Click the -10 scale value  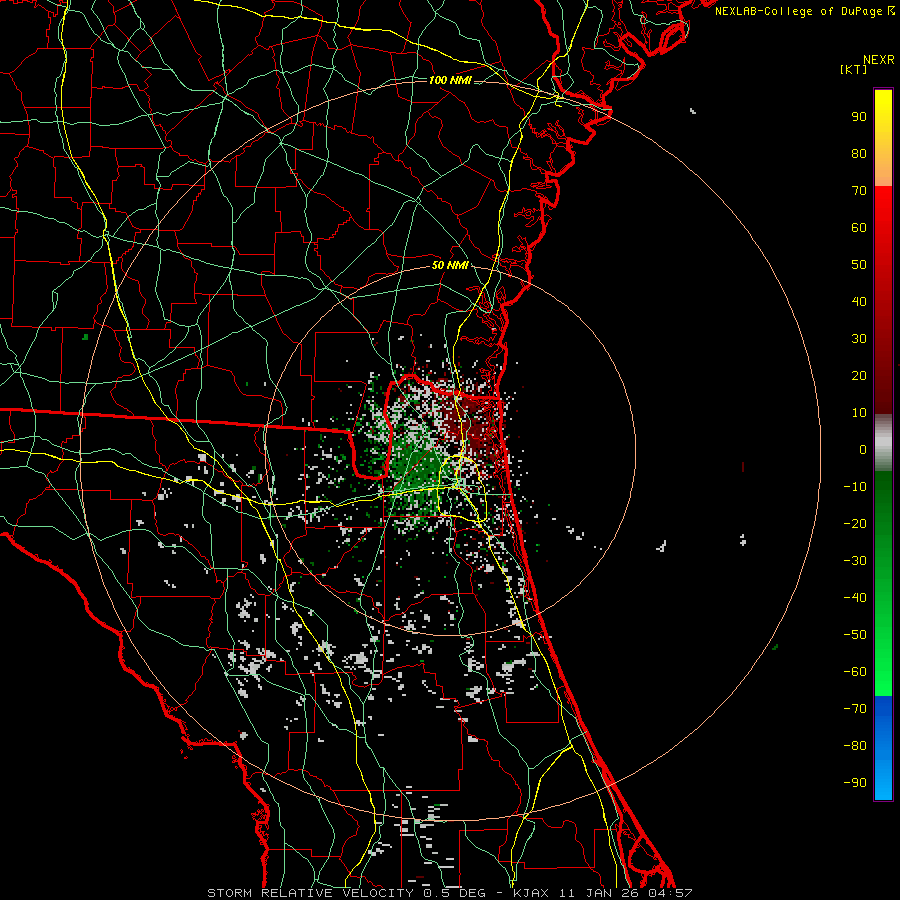point(855,487)
